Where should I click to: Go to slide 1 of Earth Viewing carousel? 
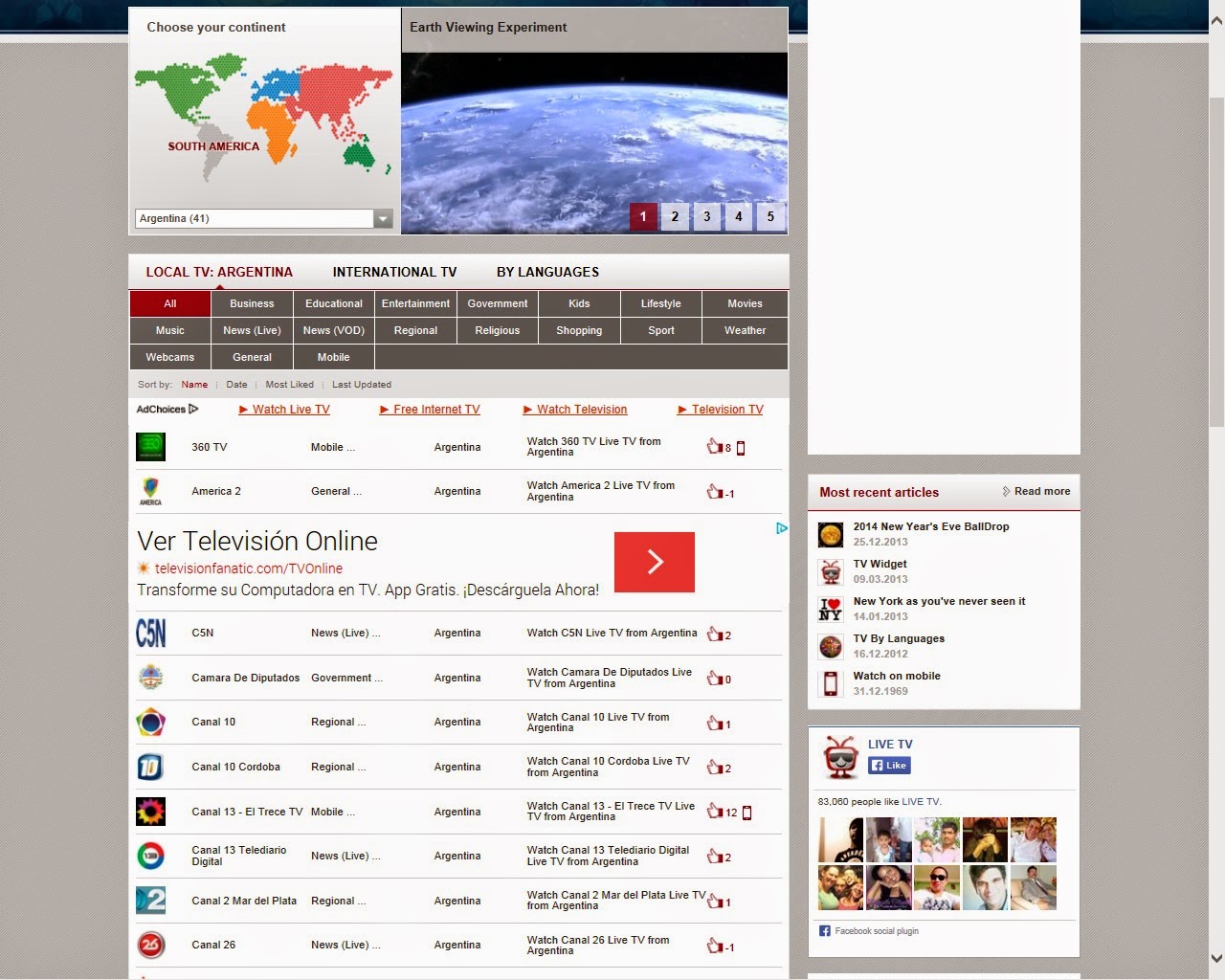click(643, 216)
